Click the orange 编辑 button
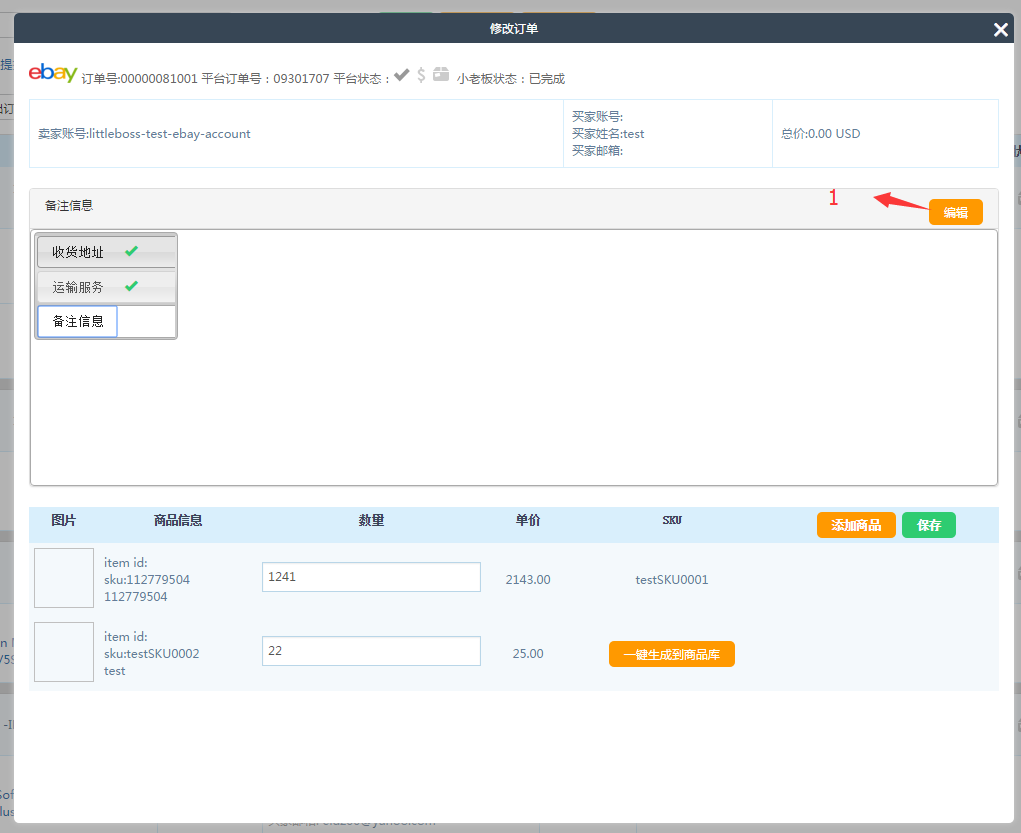This screenshot has height=833, width=1021. pos(955,212)
